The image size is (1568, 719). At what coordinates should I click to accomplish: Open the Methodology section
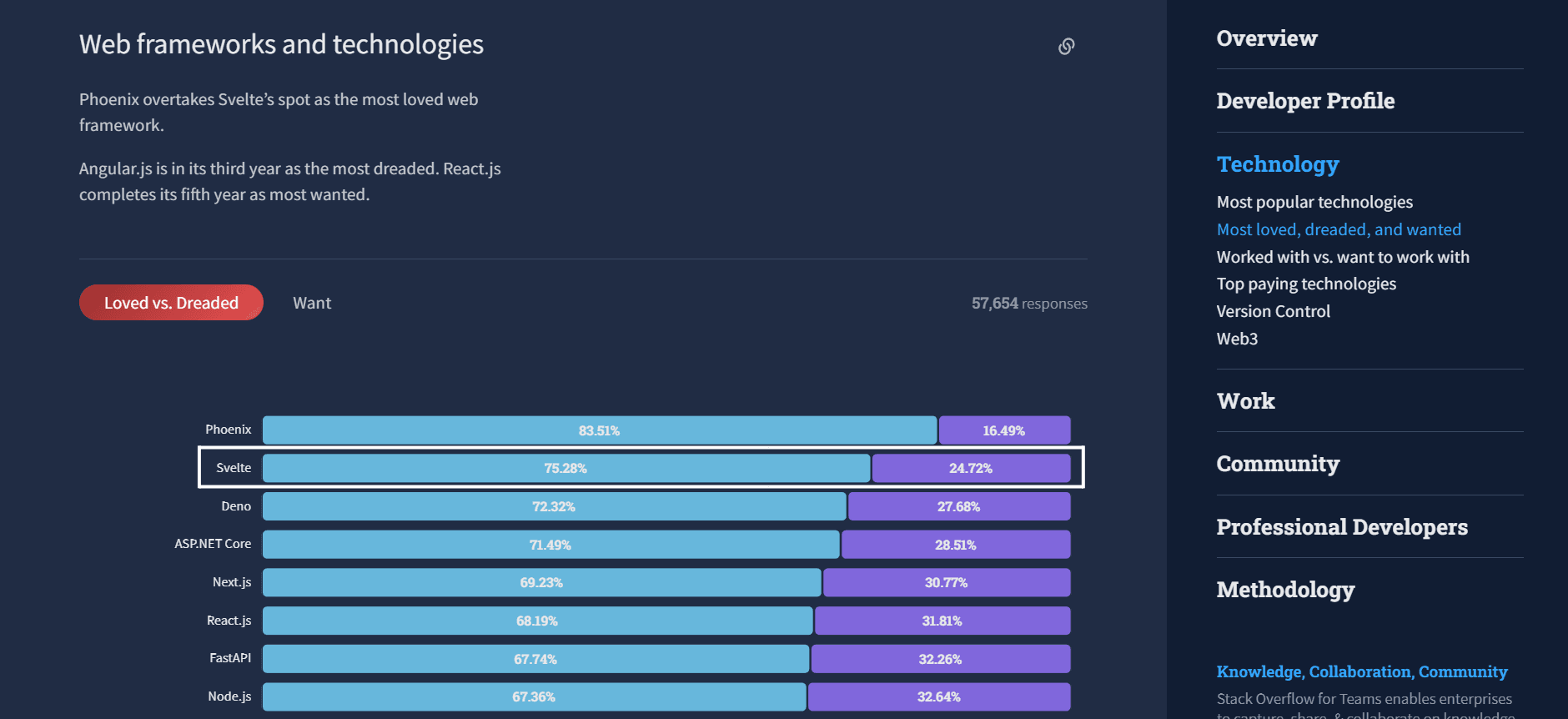(1285, 590)
